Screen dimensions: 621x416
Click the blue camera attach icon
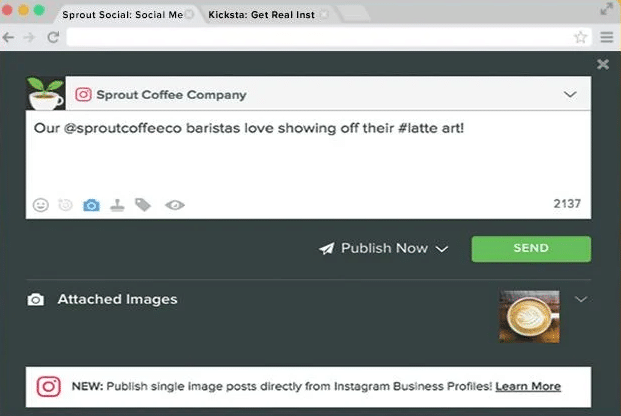[x=91, y=205]
